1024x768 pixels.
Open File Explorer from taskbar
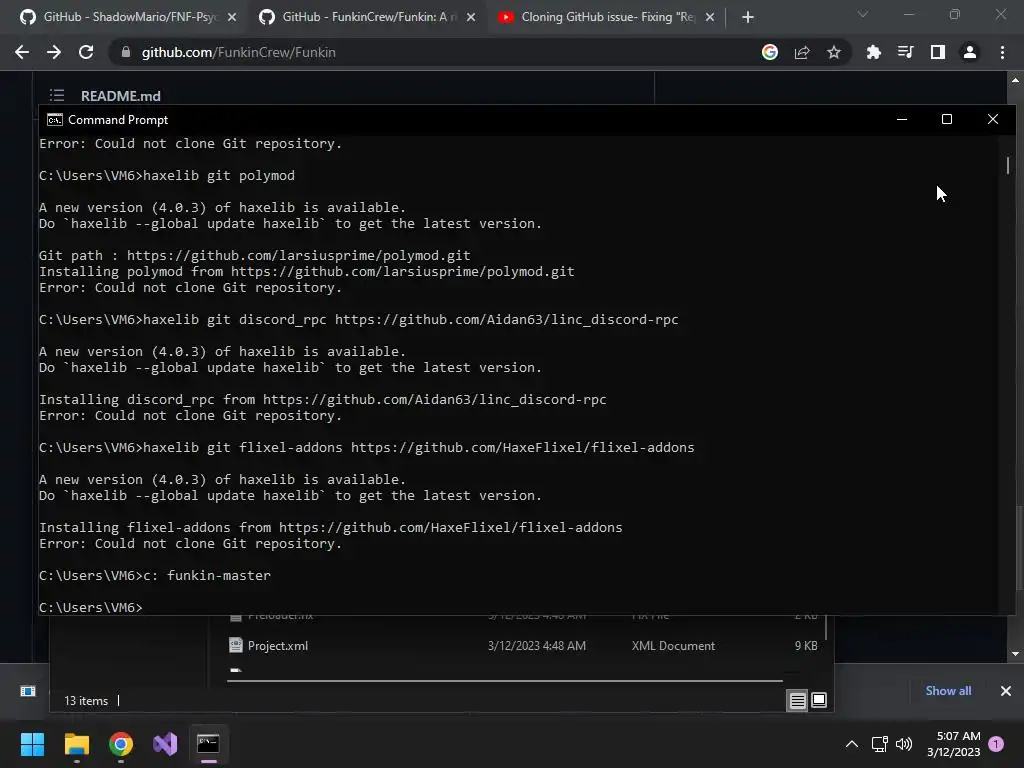click(x=76, y=744)
